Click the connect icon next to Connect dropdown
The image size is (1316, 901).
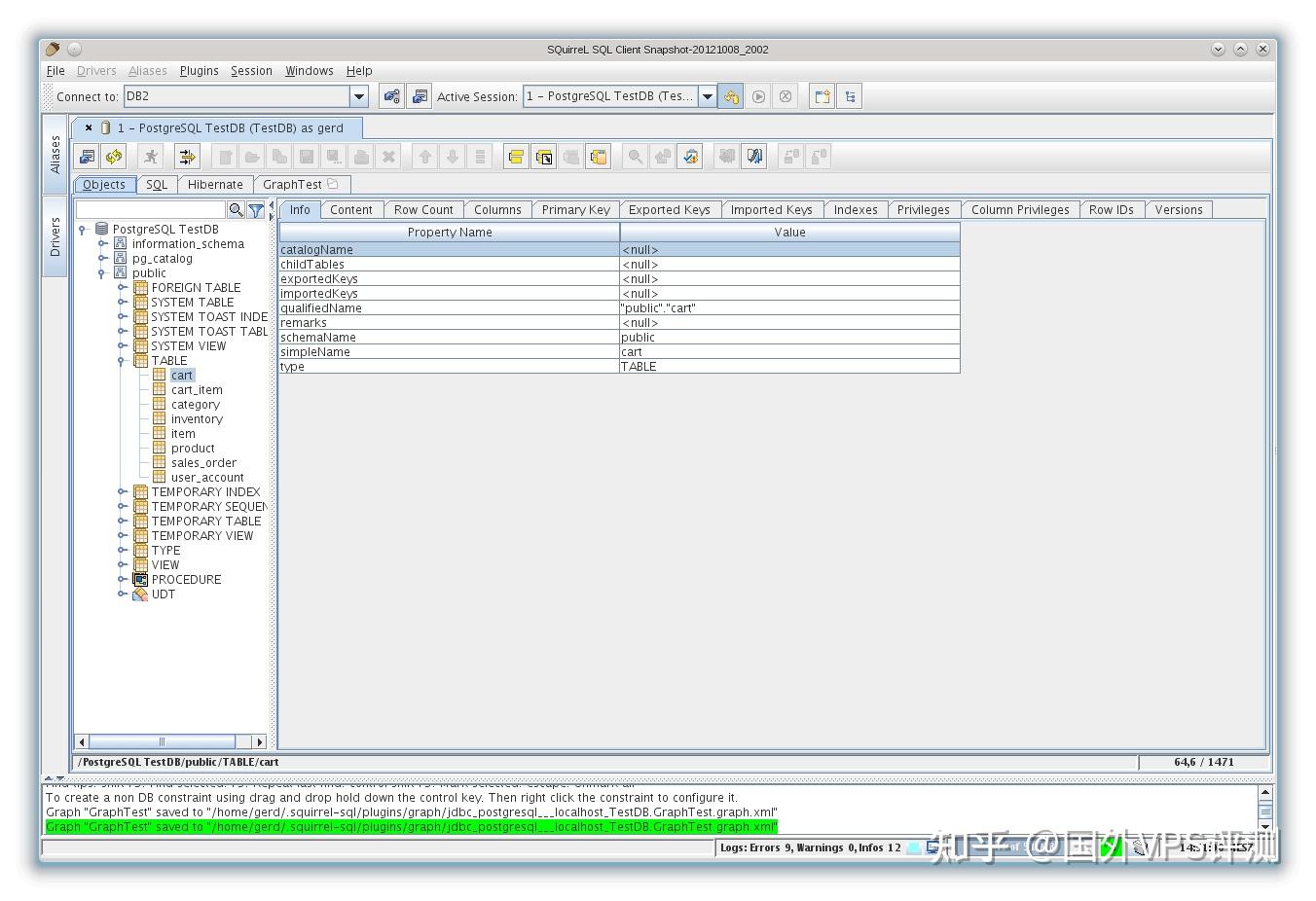(391, 95)
